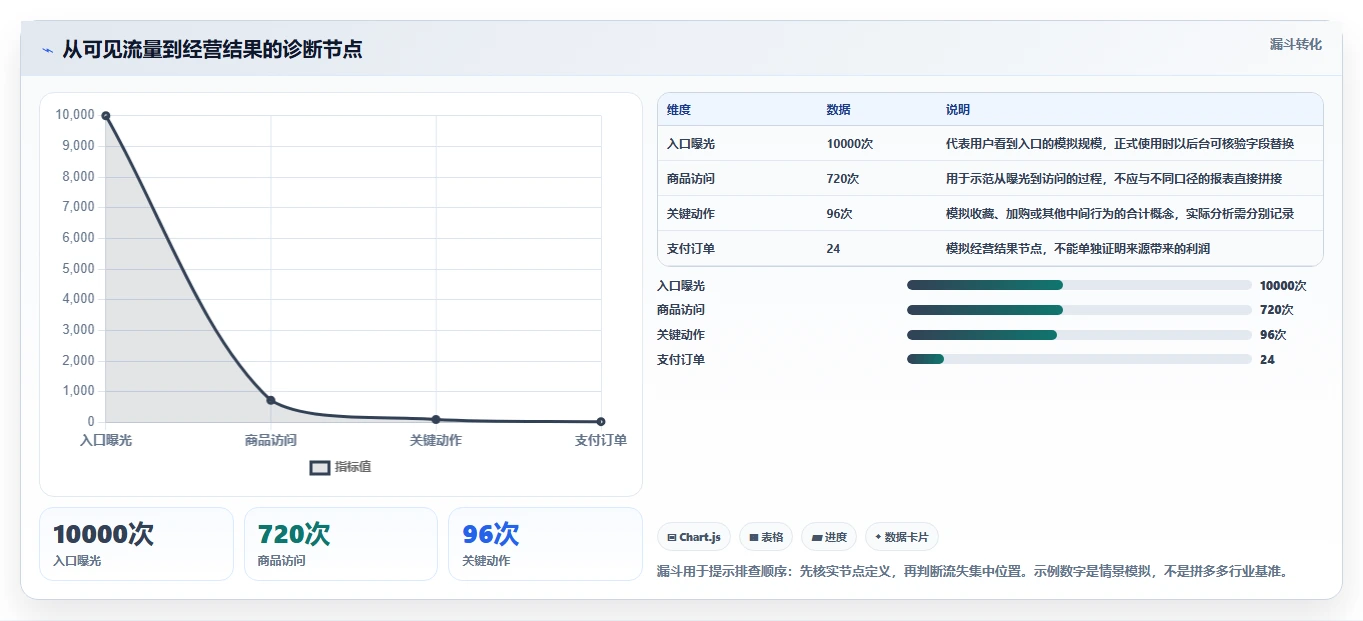1363x621 pixels.
Task: Click the 10,000 y-axis label
Action: tap(76, 115)
